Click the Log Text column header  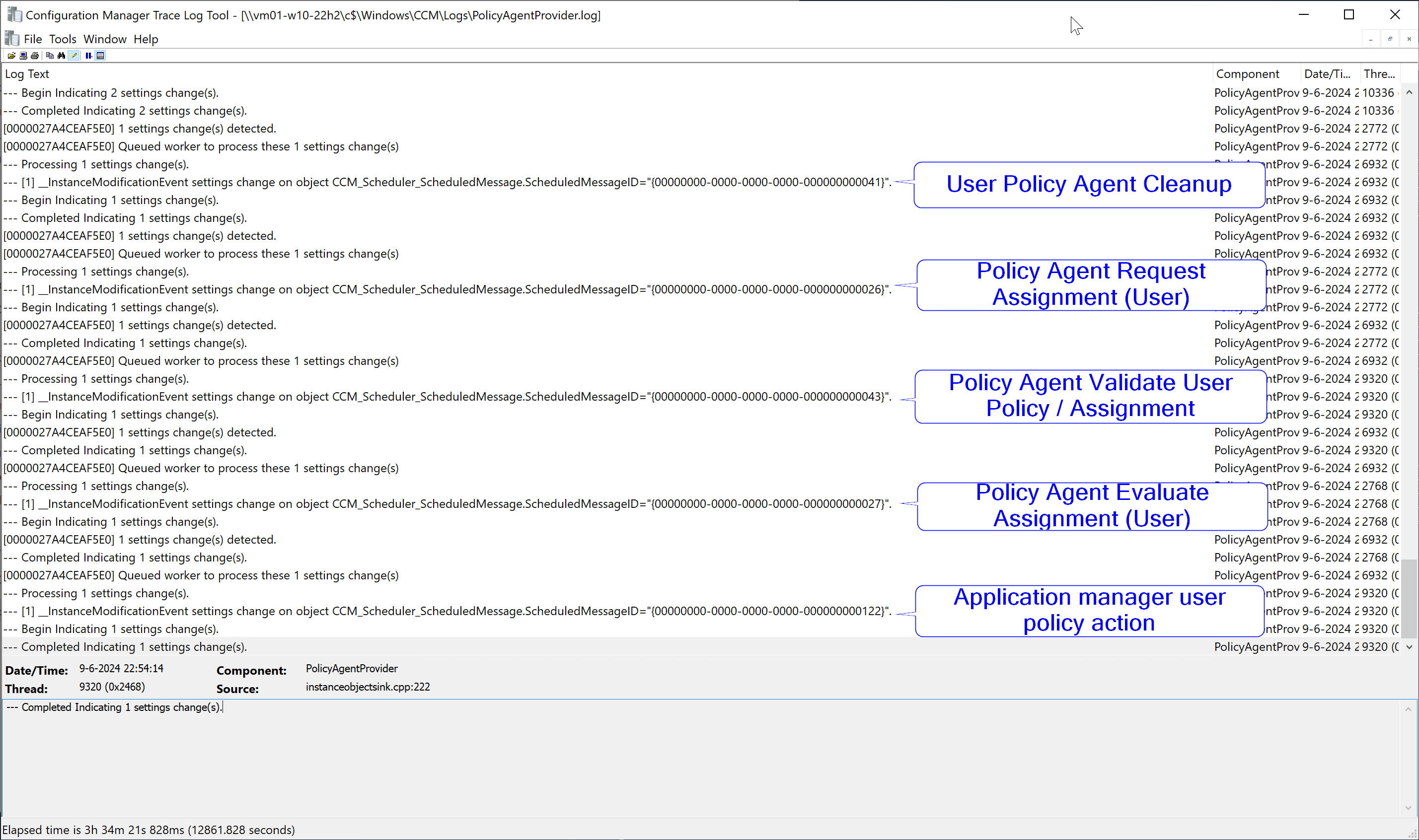(27, 74)
